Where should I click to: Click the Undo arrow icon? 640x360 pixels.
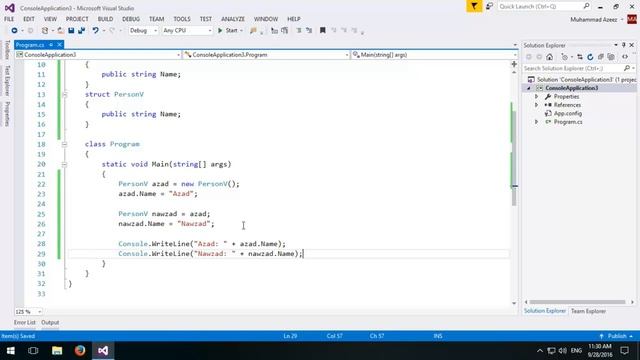click(95, 31)
